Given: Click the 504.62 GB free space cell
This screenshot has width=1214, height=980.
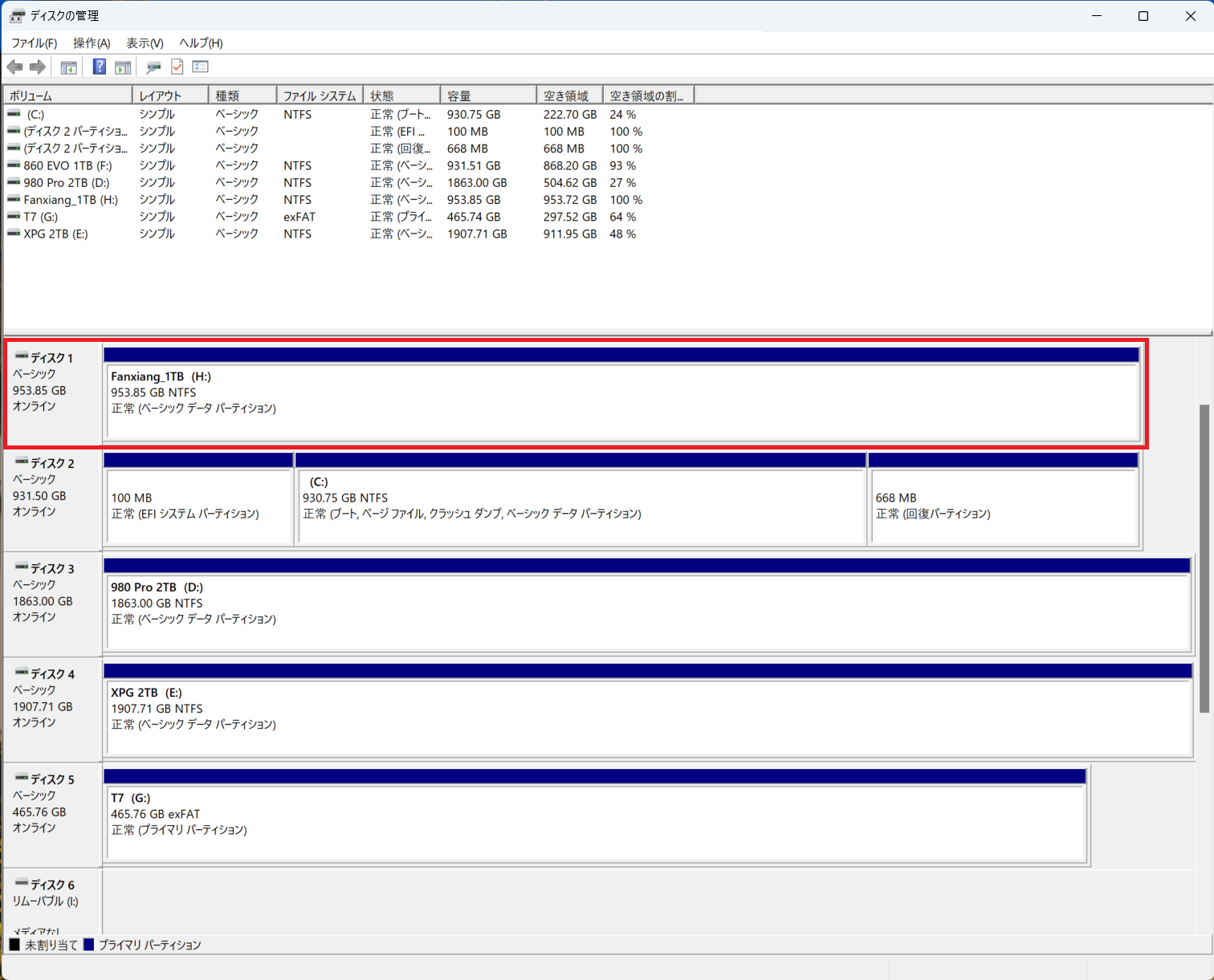Looking at the screenshot, I should click(x=570, y=182).
